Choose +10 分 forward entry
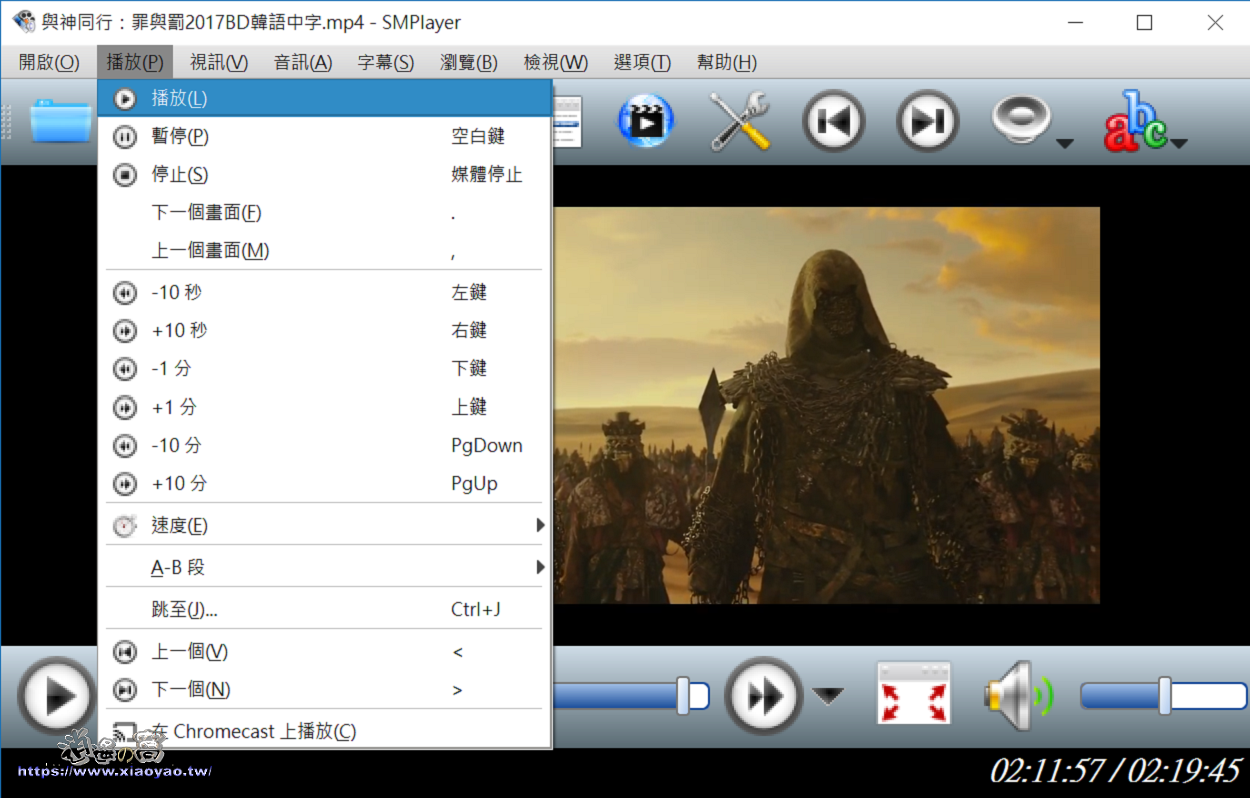Image resolution: width=1250 pixels, height=798 pixels. [325, 483]
